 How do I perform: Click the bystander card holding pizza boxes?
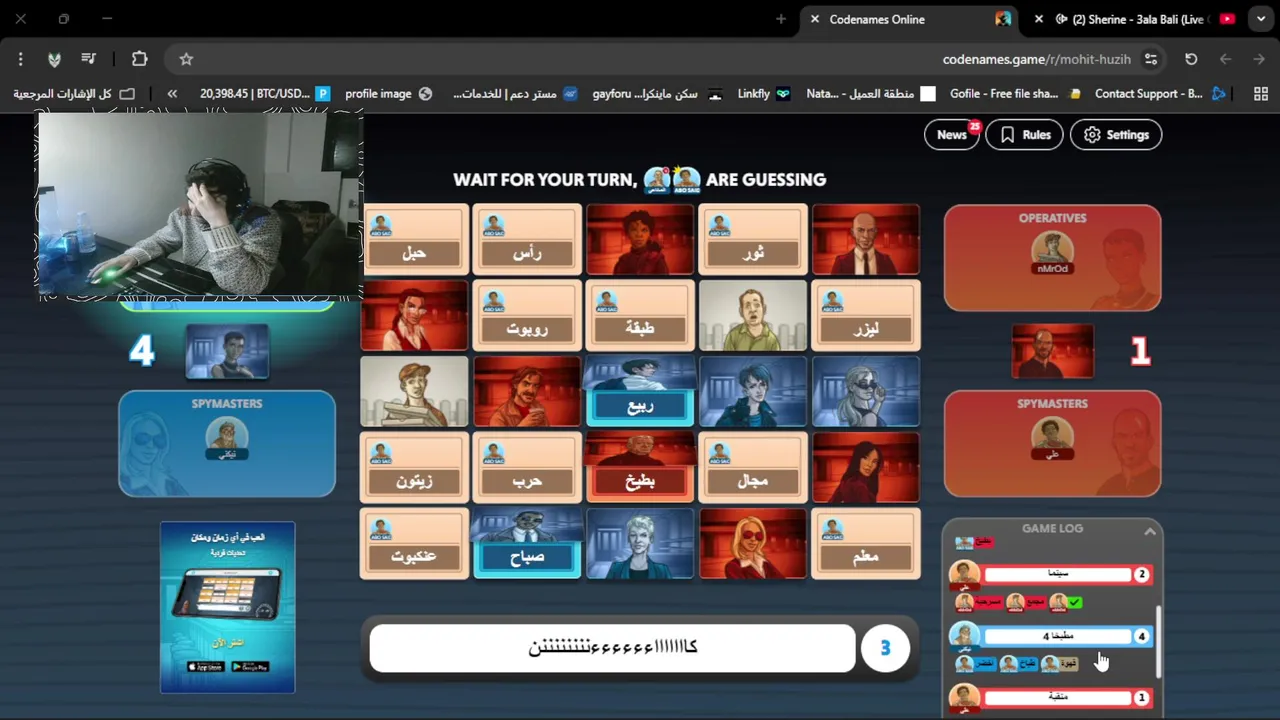[414, 392]
